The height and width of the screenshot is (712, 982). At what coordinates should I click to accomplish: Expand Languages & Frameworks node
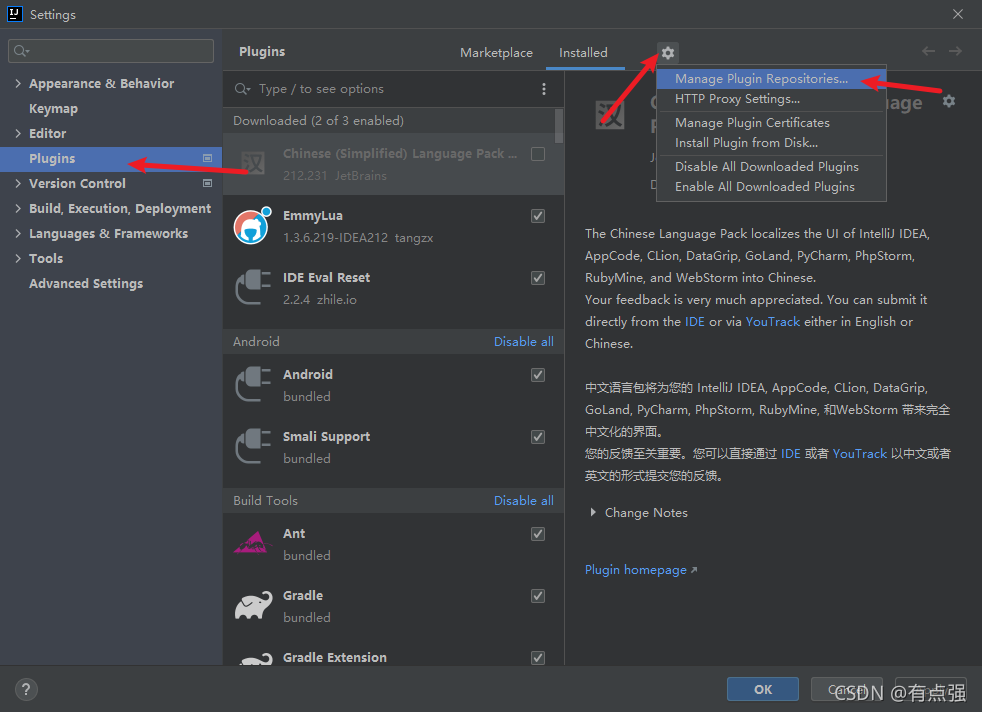pos(18,234)
